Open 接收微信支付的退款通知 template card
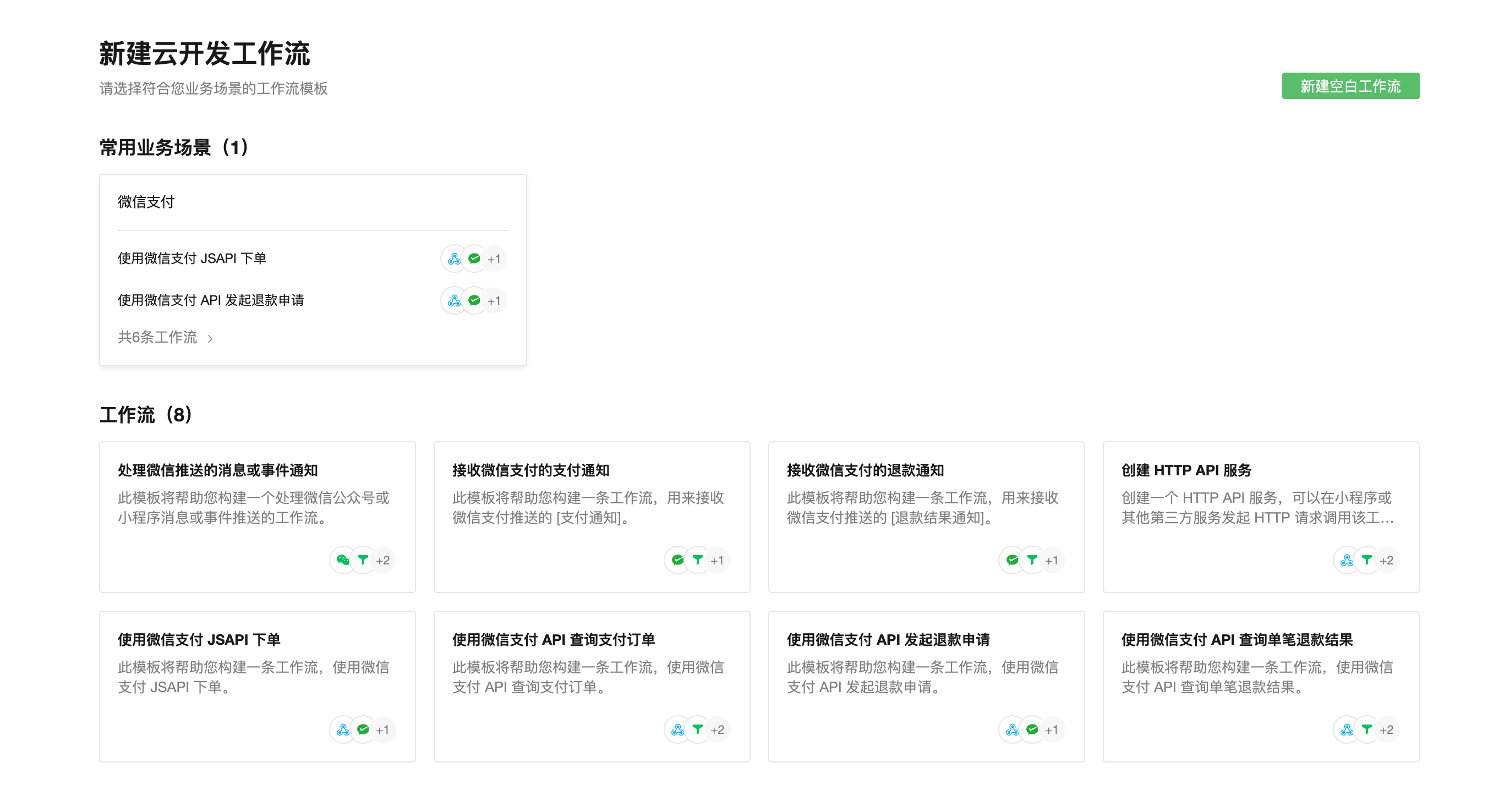1510x812 pixels. 865,470
